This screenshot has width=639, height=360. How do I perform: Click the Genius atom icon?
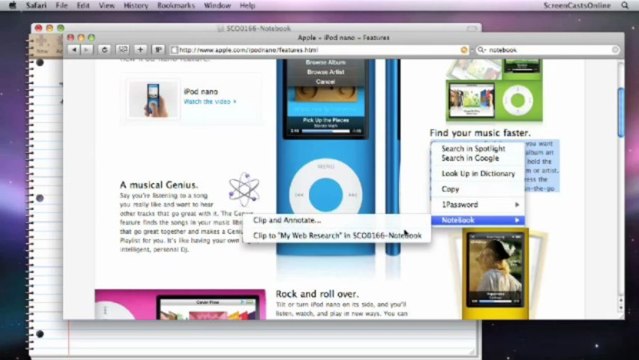pos(244,189)
